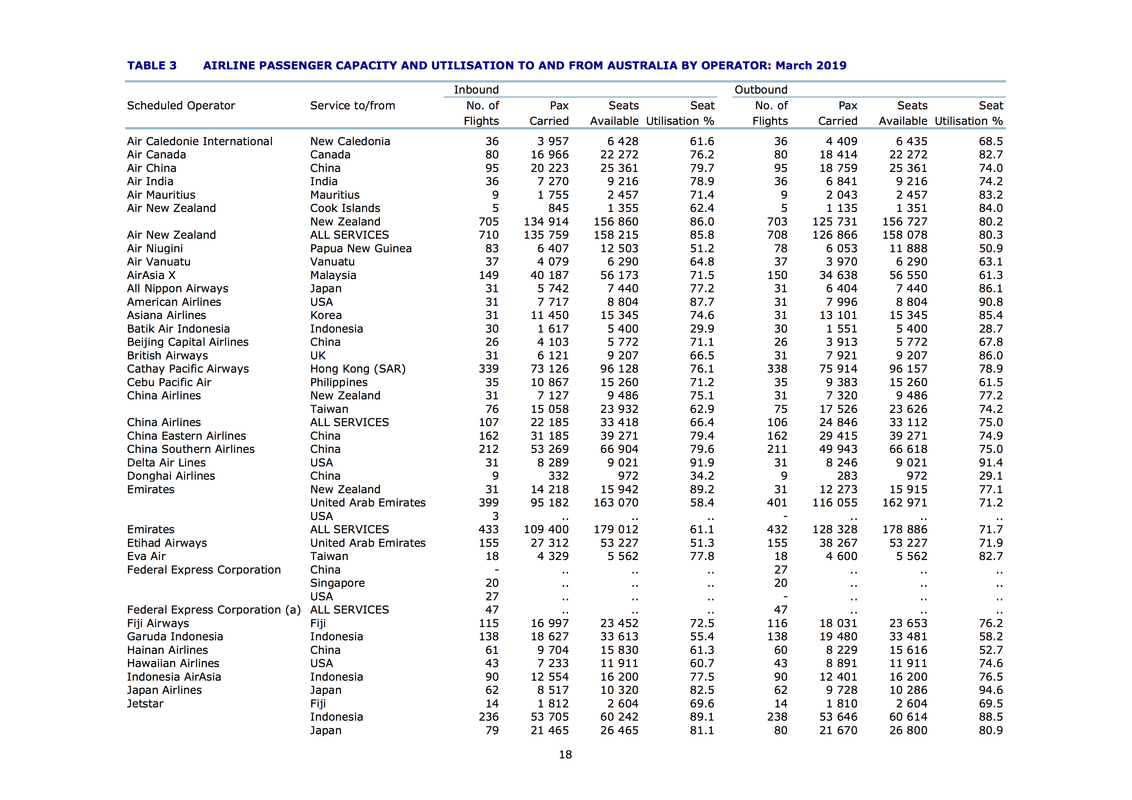Screen dimensions: 1132x800
Task: Click Cathay Pacific Airways operator name
Action: pos(188,369)
